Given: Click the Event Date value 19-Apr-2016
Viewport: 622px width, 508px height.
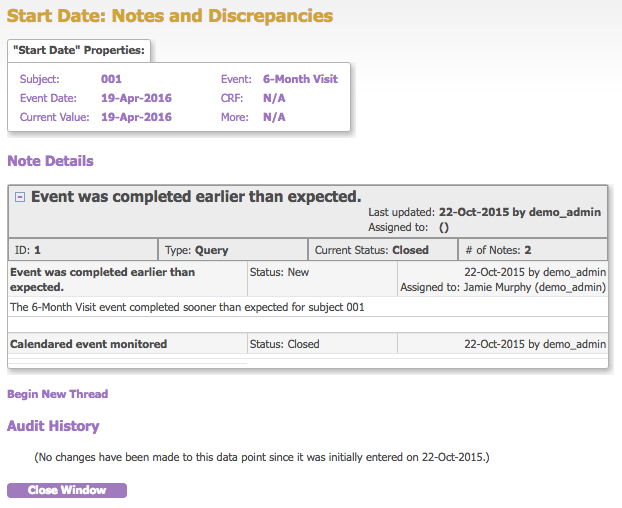Looking at the screenshot, I should [x=136, y=98].
